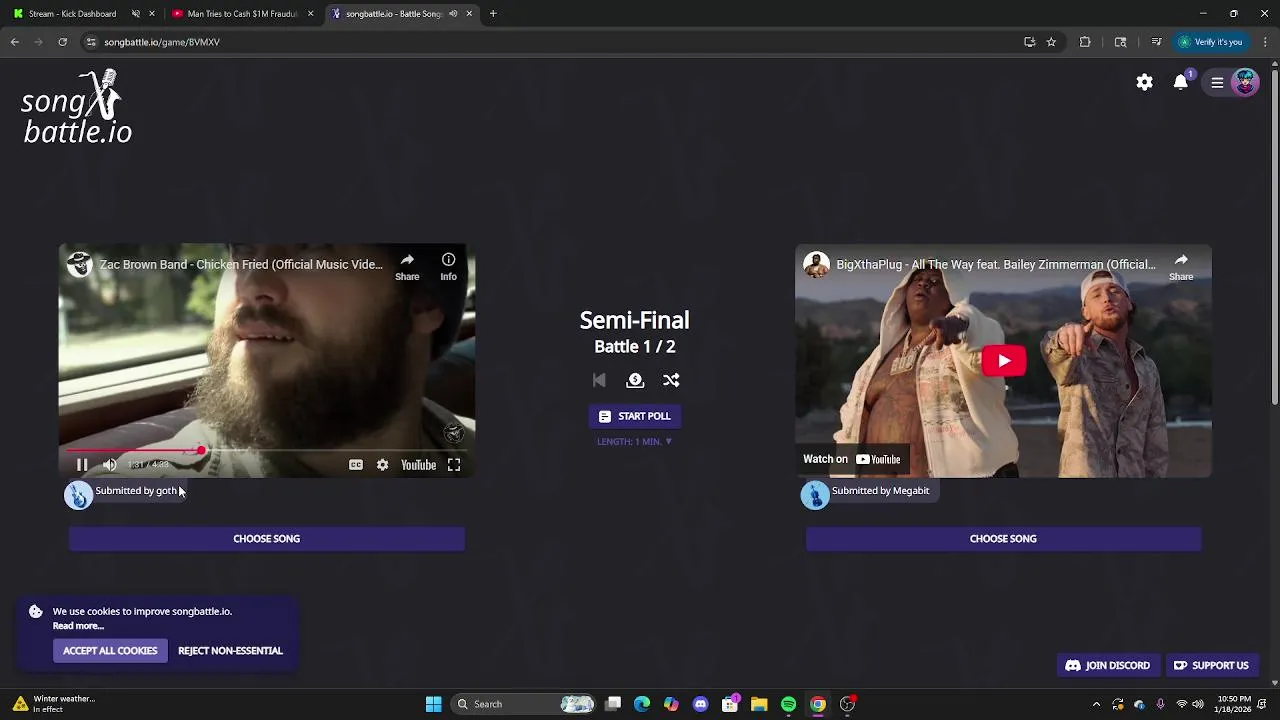1280x720 pixels.
Task: Navigate back in browser
Action: click(15, 42)
